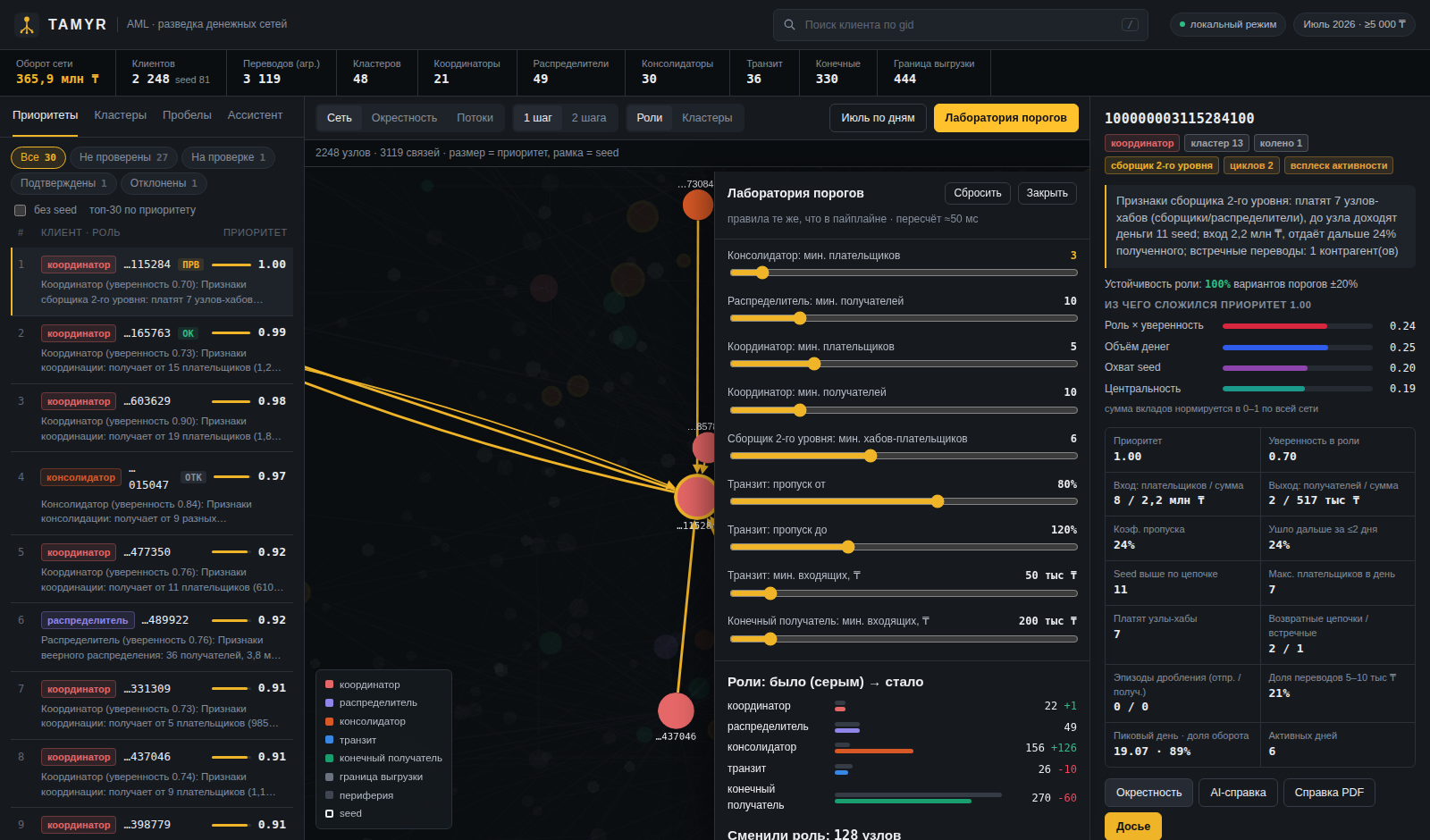Select the graph node labeled …73084
This screenshot has width=1430, height=840.
(x=698, y=205)
